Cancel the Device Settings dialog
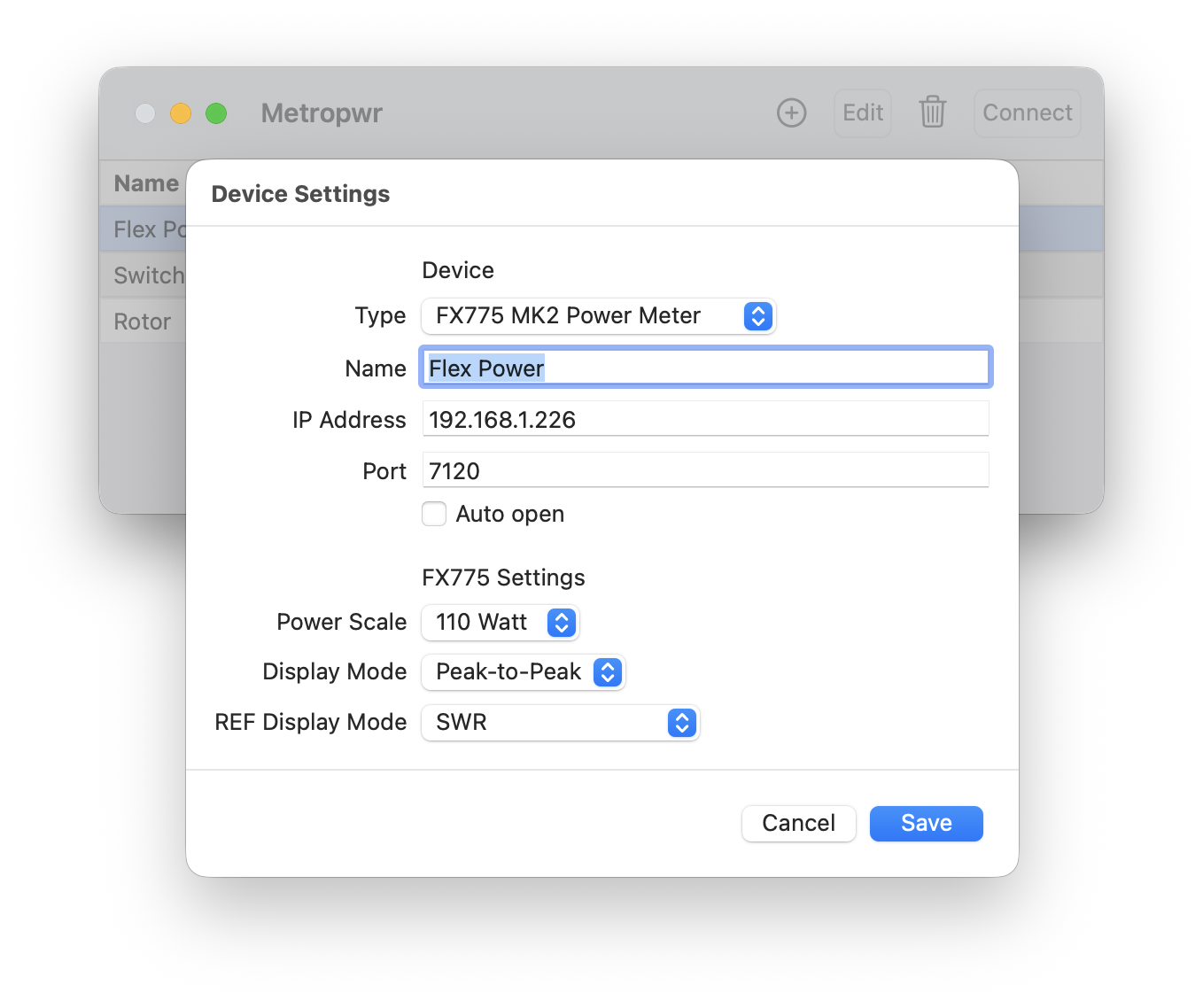 (x=798, y=824)
